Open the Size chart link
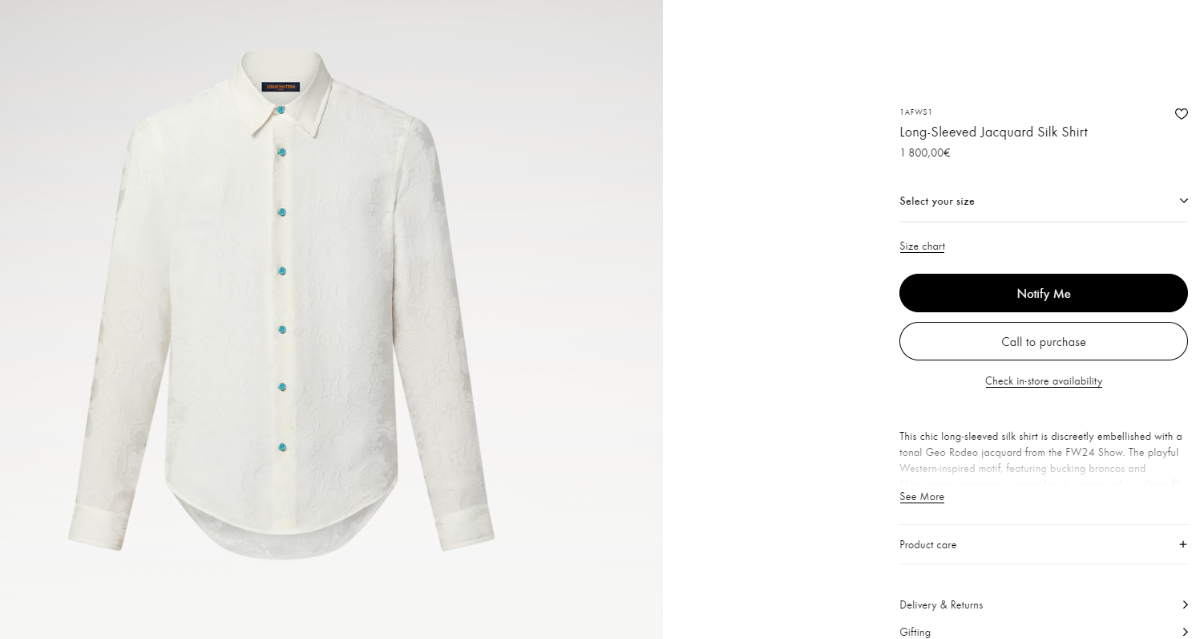 pyautogui.click(x=922, y=246)
